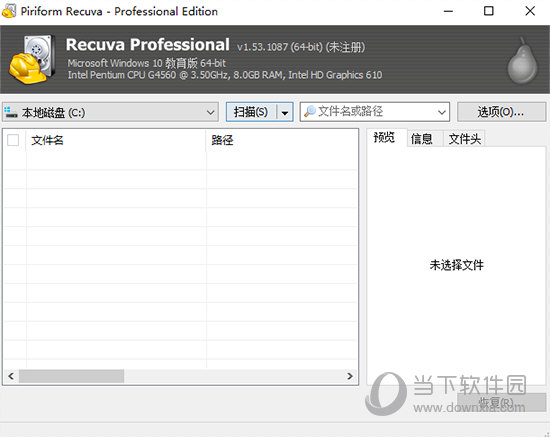Viewport: 550px width, 437px height.
Task: Click the Piriform pear logo icon
Action: [523, 60]
